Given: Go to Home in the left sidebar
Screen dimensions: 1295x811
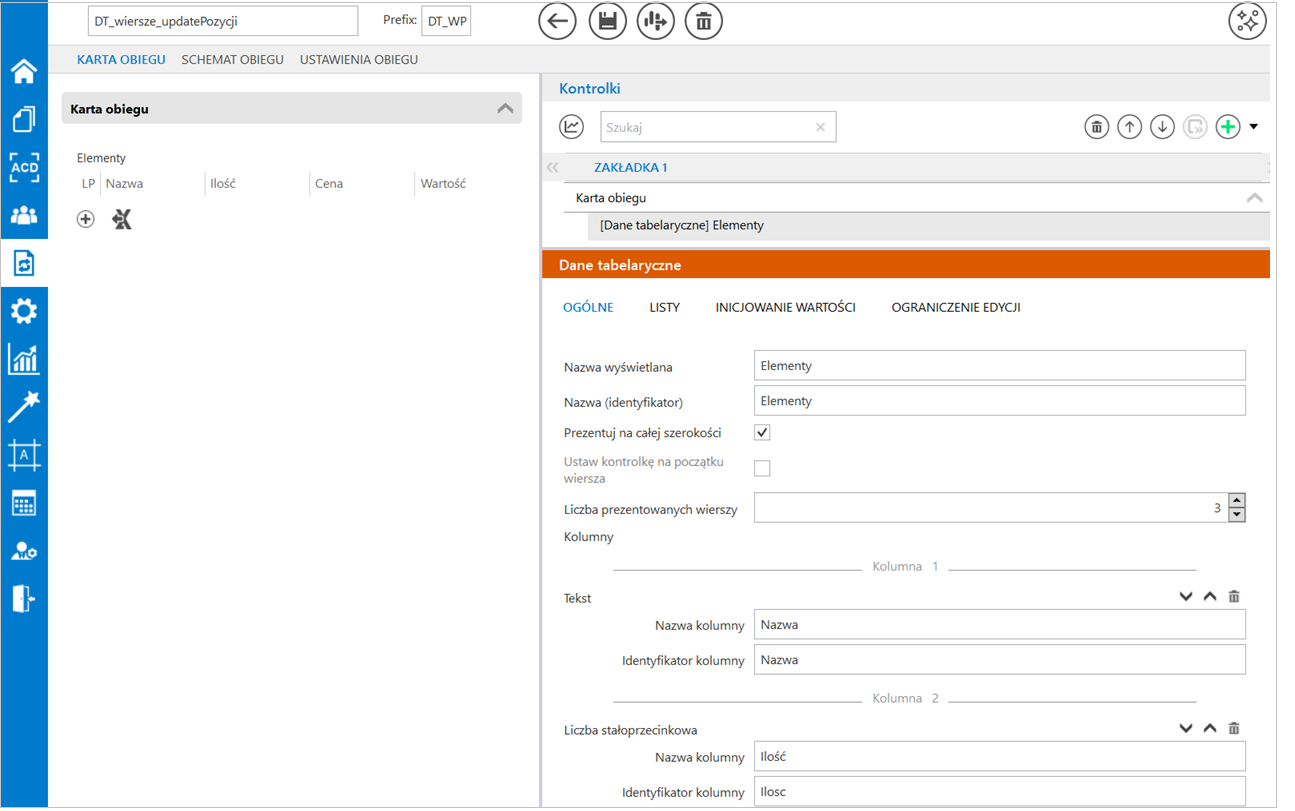Looking at the screenshot, I should click(24, 71).
